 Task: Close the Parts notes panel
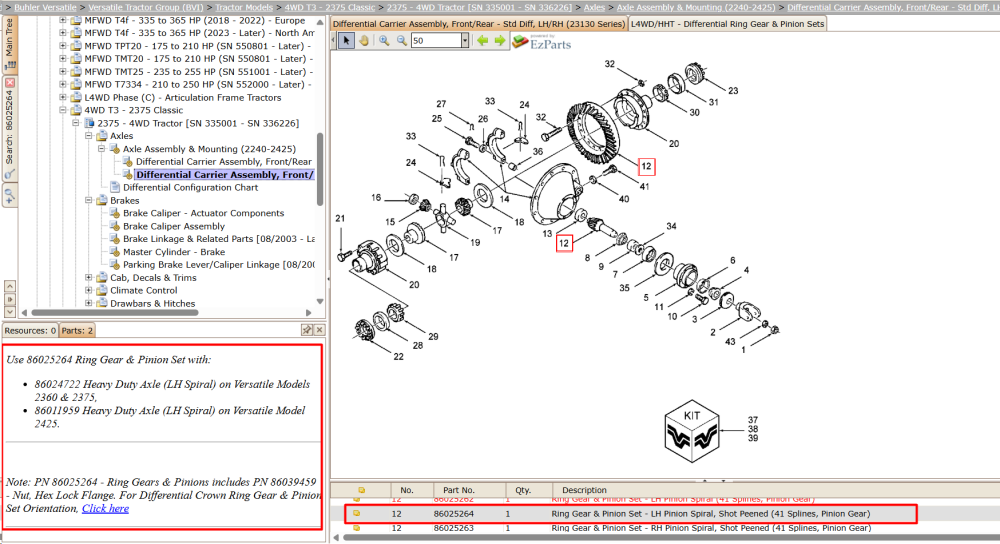[320, 330]
